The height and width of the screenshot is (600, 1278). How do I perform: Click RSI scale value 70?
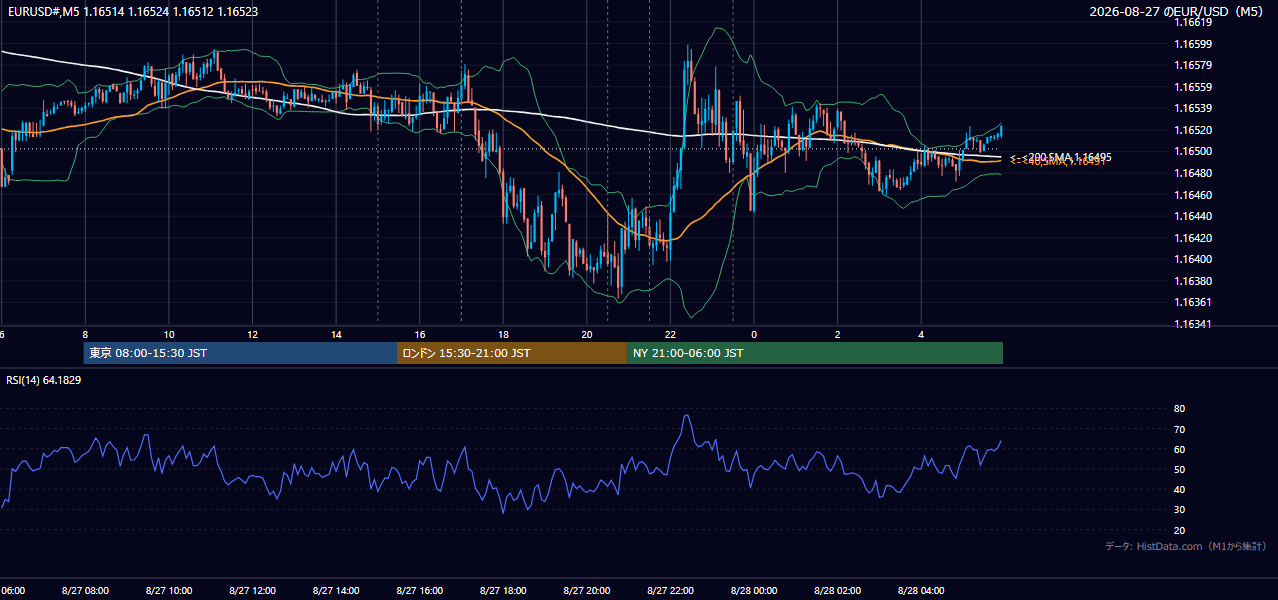click(1179, 429)
